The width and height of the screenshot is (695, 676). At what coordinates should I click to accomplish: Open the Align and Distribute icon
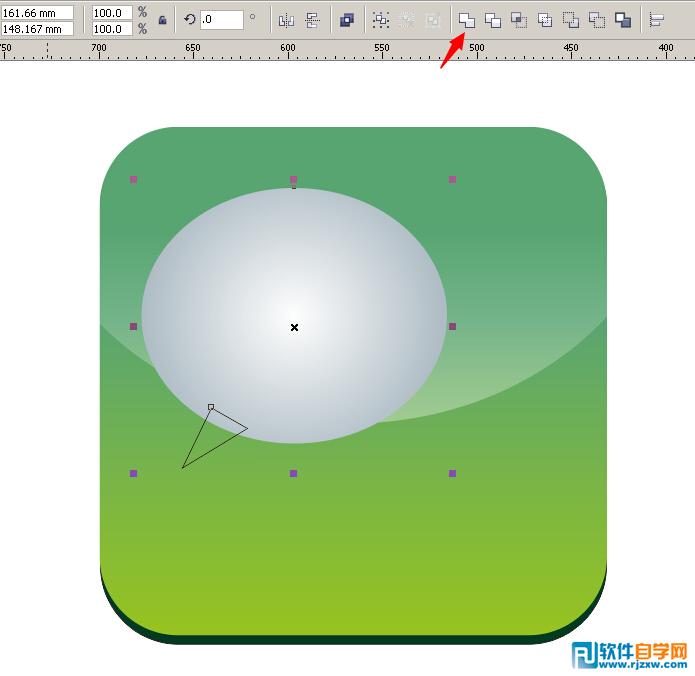656,20
